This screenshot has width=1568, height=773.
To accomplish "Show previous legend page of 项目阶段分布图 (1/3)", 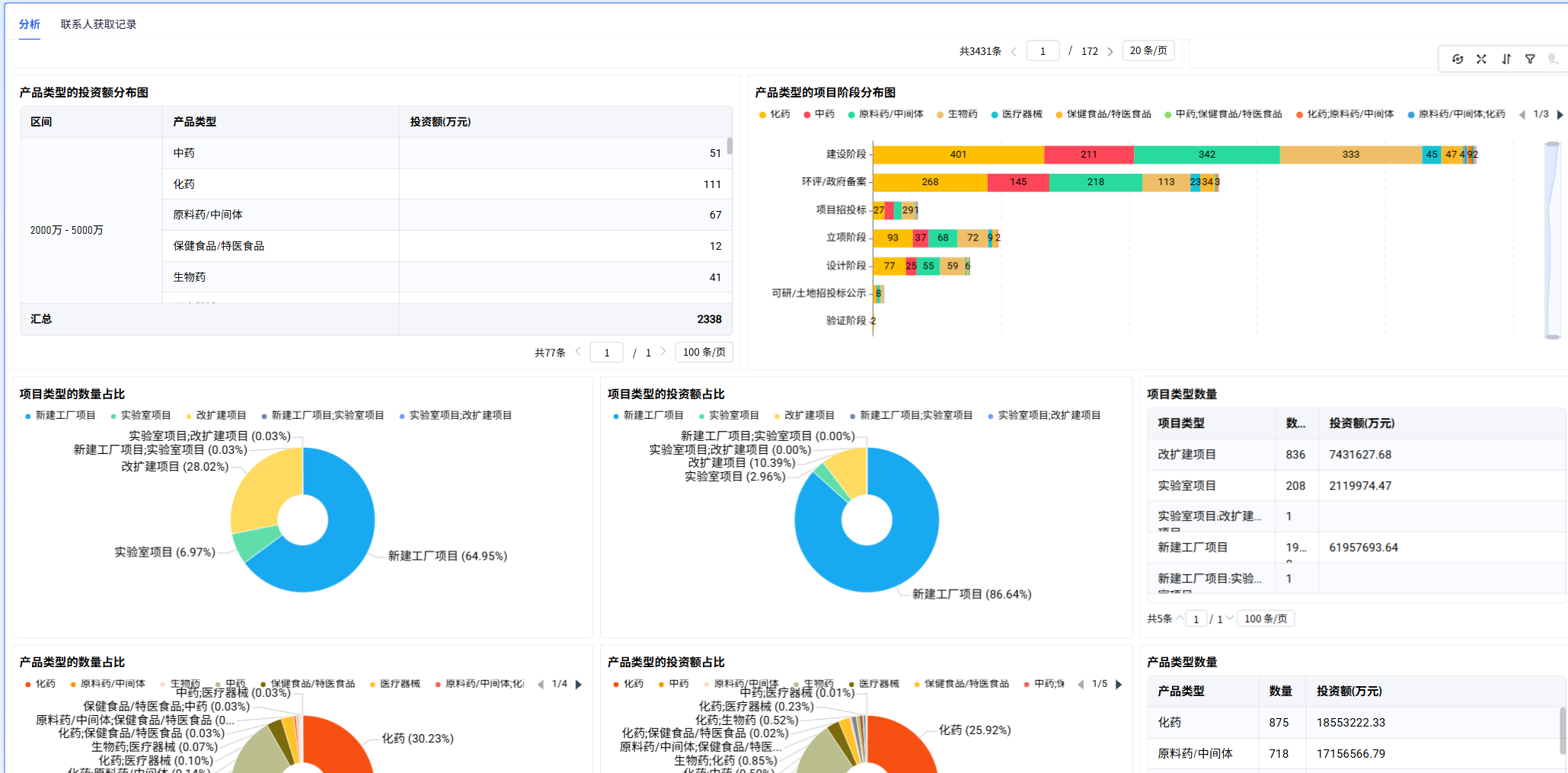I will [x=1522, y=115].
